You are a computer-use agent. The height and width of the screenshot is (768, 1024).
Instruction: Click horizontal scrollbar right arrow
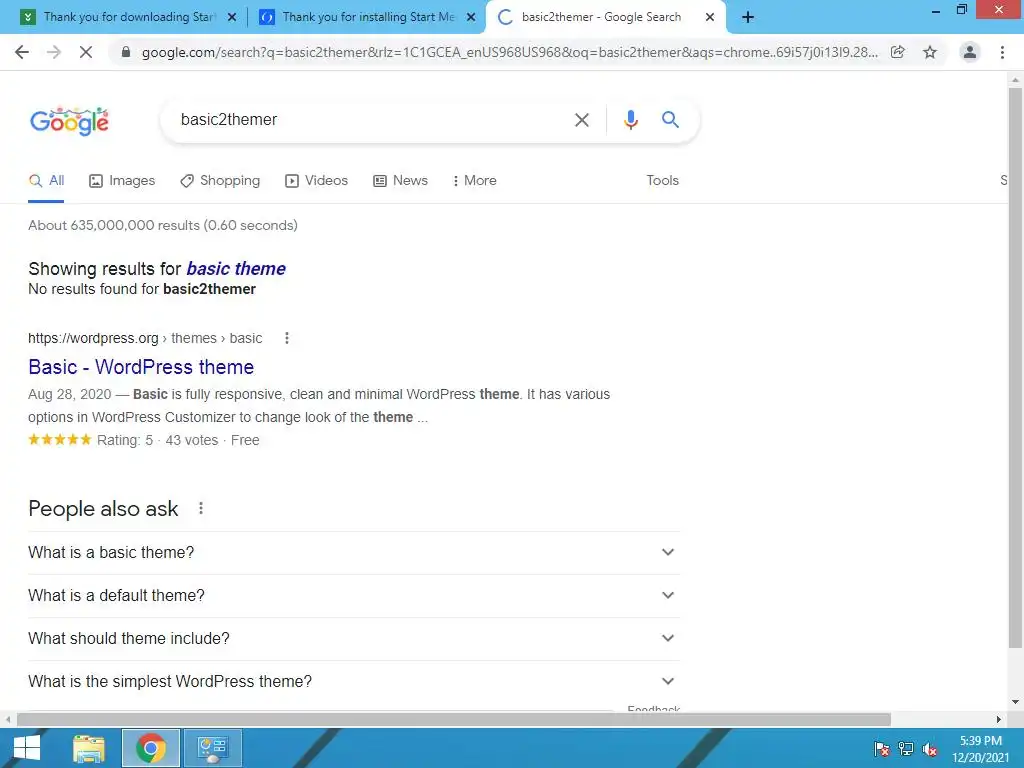999,719
